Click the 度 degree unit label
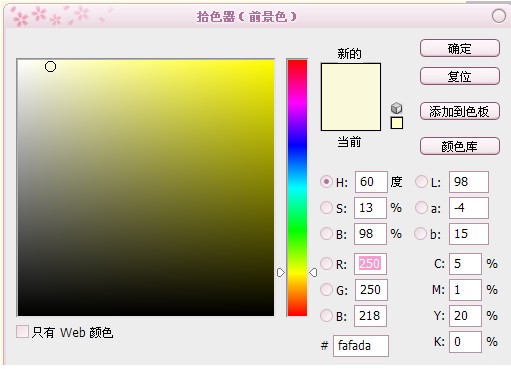511x369 pixels. (x=396, y=182)
